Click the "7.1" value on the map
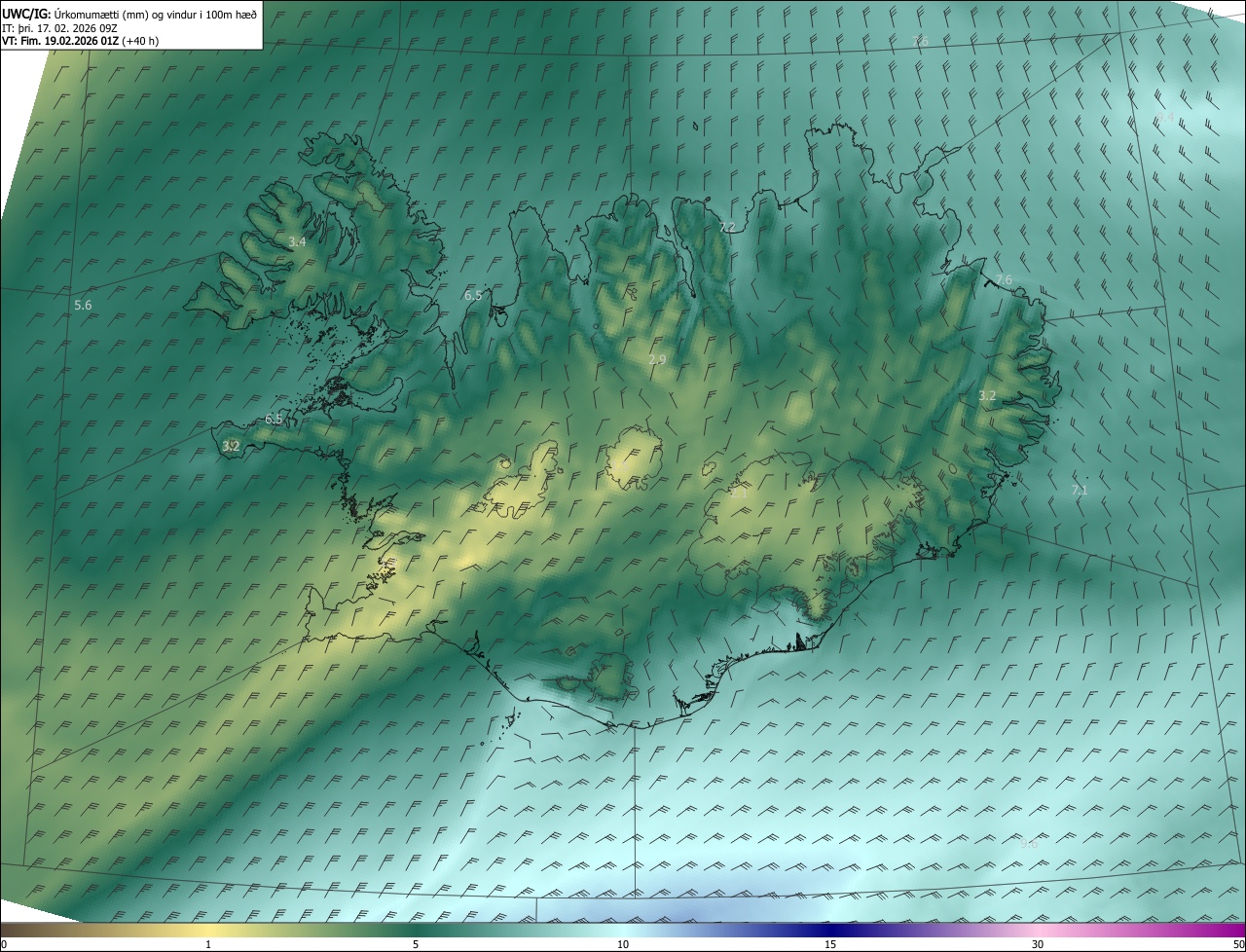Viewport: 1246px width, 952px height. pos(1079,490)
